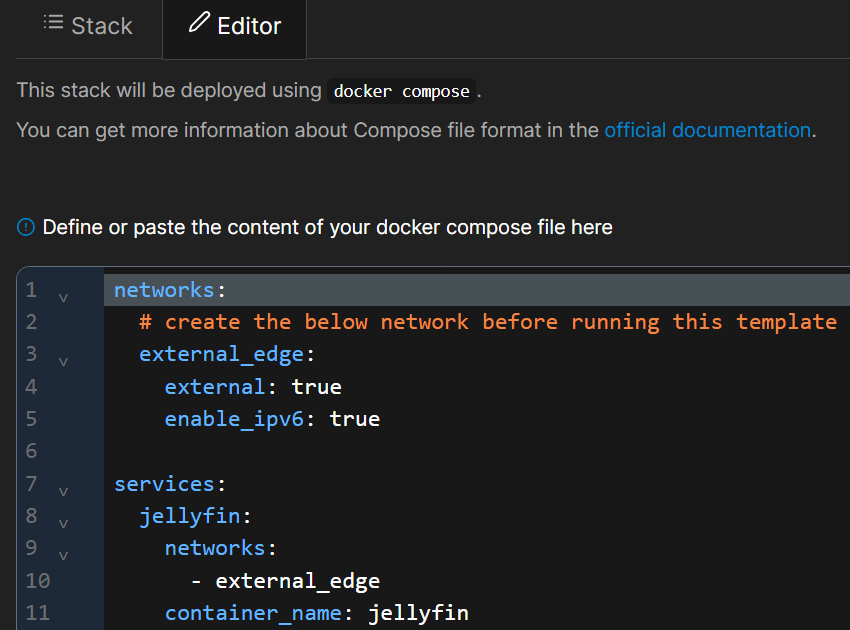850x630 pixels.
Task: Select line number 11 in the gutter
Action: pos(37,613)
